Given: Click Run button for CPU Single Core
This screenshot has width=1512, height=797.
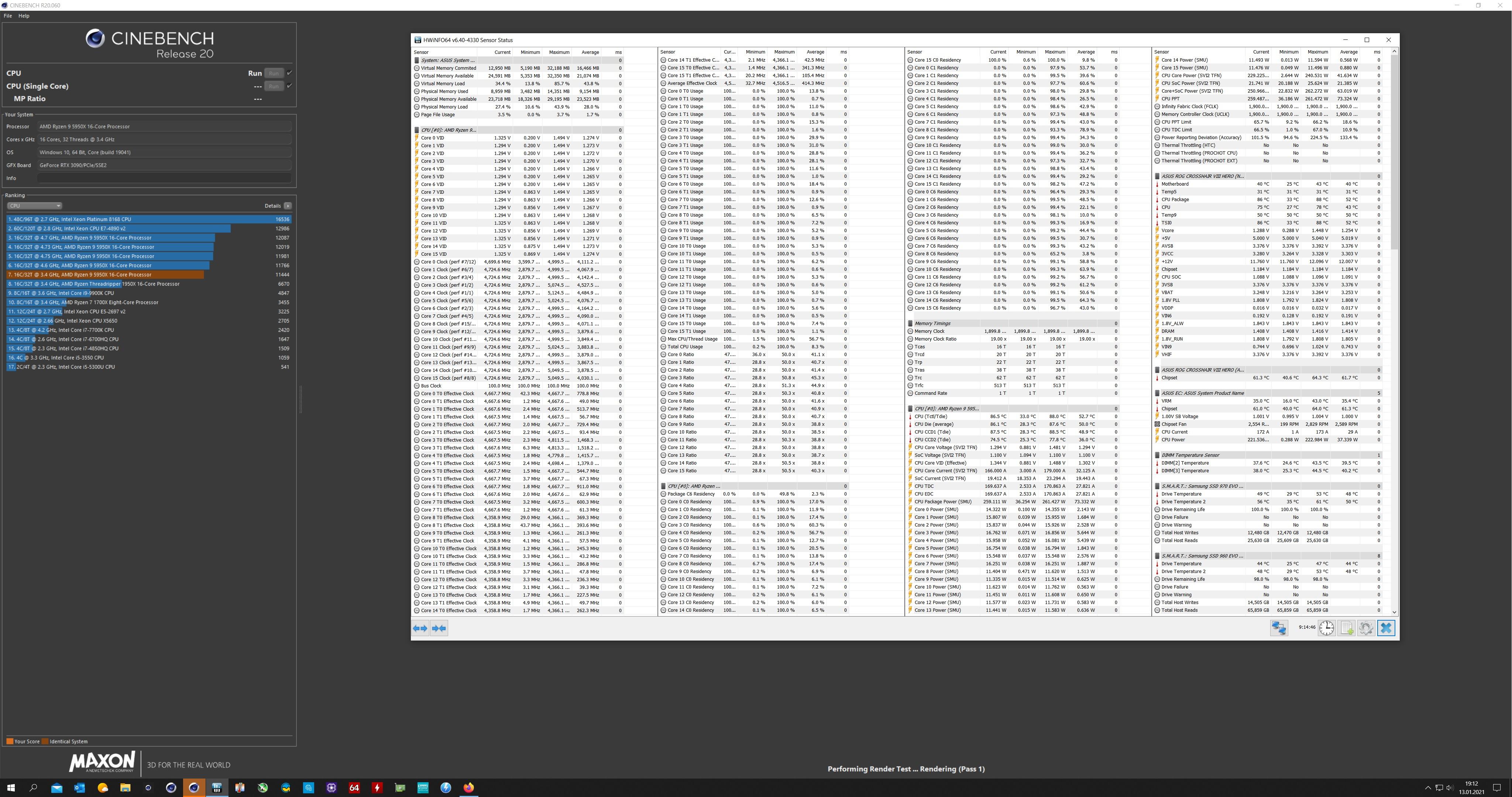Looking at the screenshot, I should pyautogui.click(x=274, y=86).
